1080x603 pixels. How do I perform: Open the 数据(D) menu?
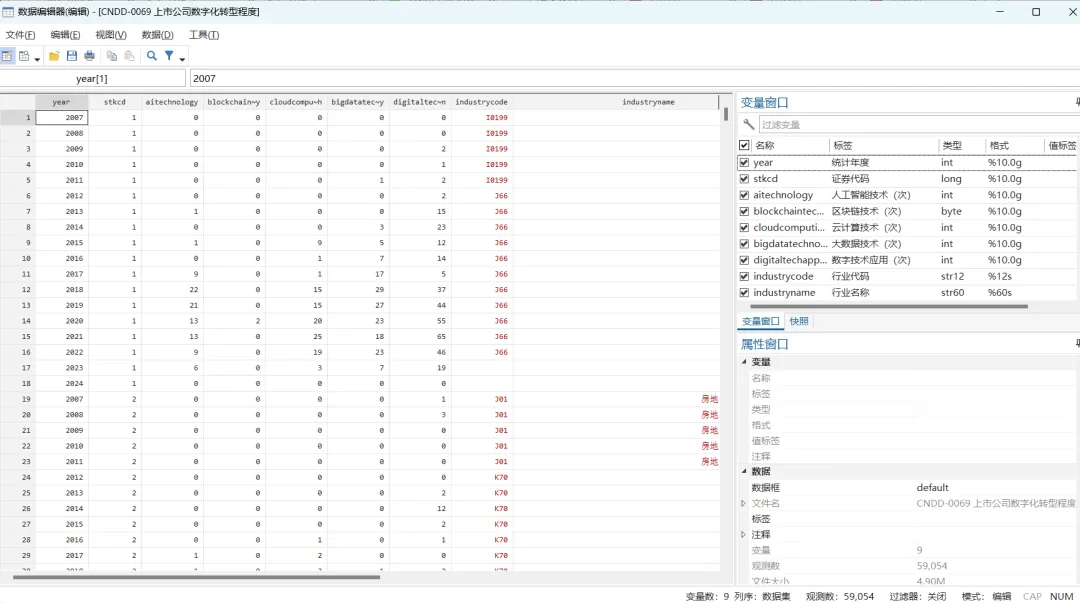tap(157, 34)
